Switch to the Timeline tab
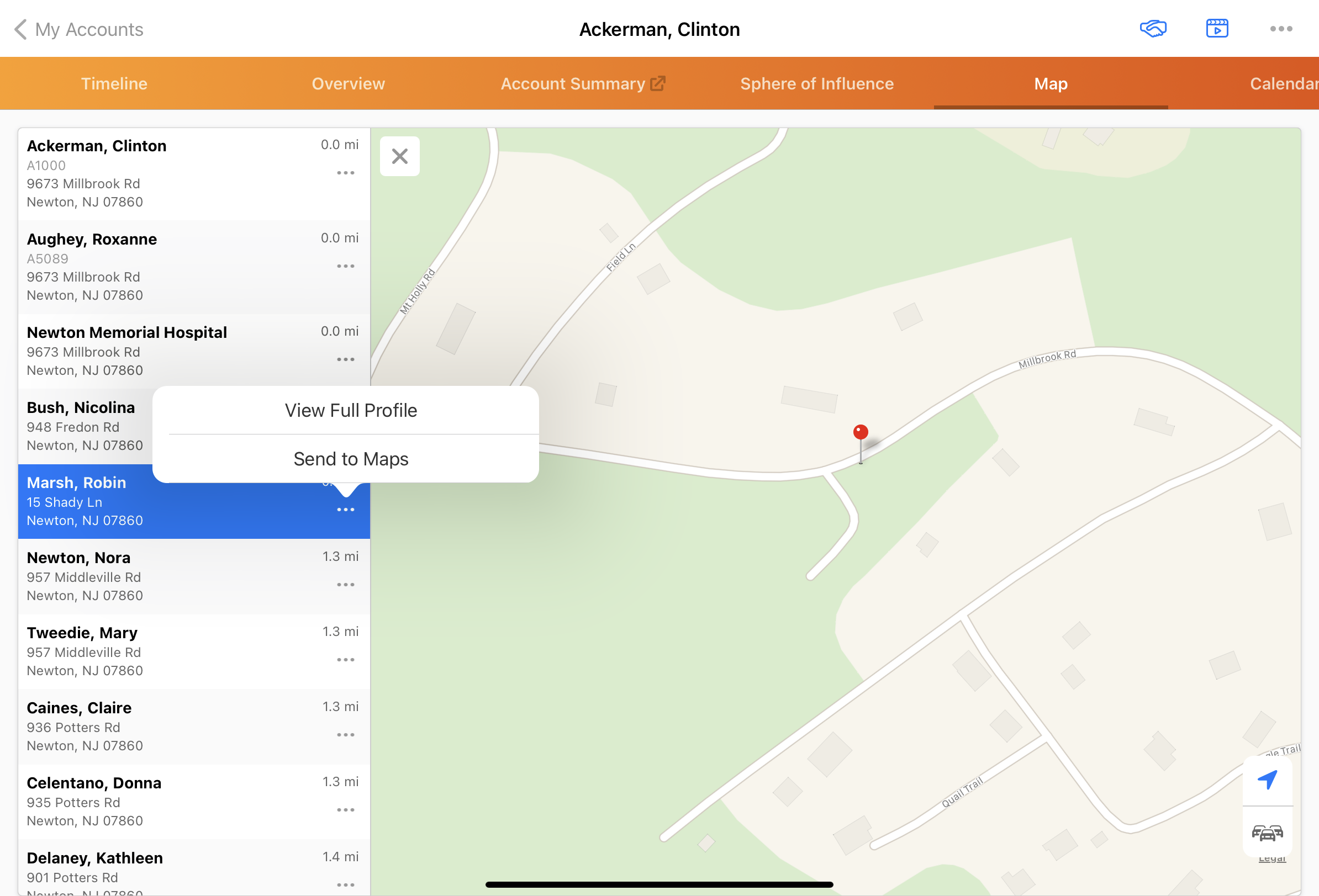Viewport: 1319px width, 896px height. 114,84
